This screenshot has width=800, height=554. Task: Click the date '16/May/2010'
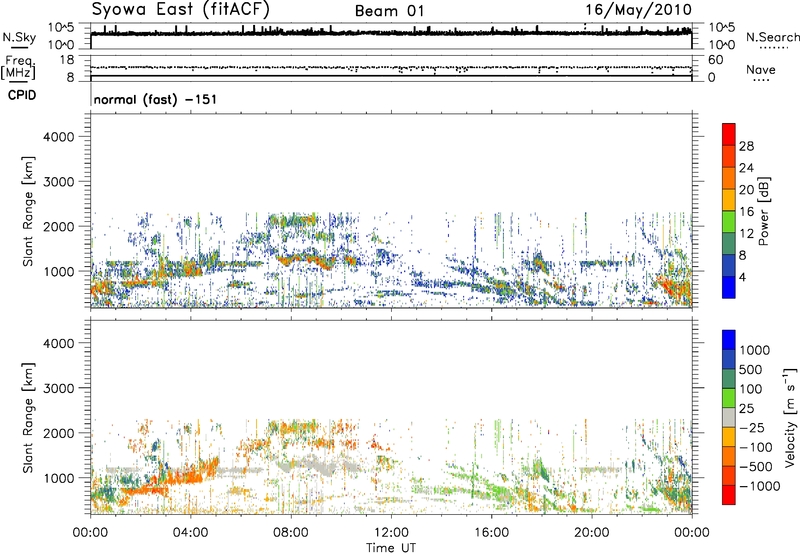click(638, 10)
